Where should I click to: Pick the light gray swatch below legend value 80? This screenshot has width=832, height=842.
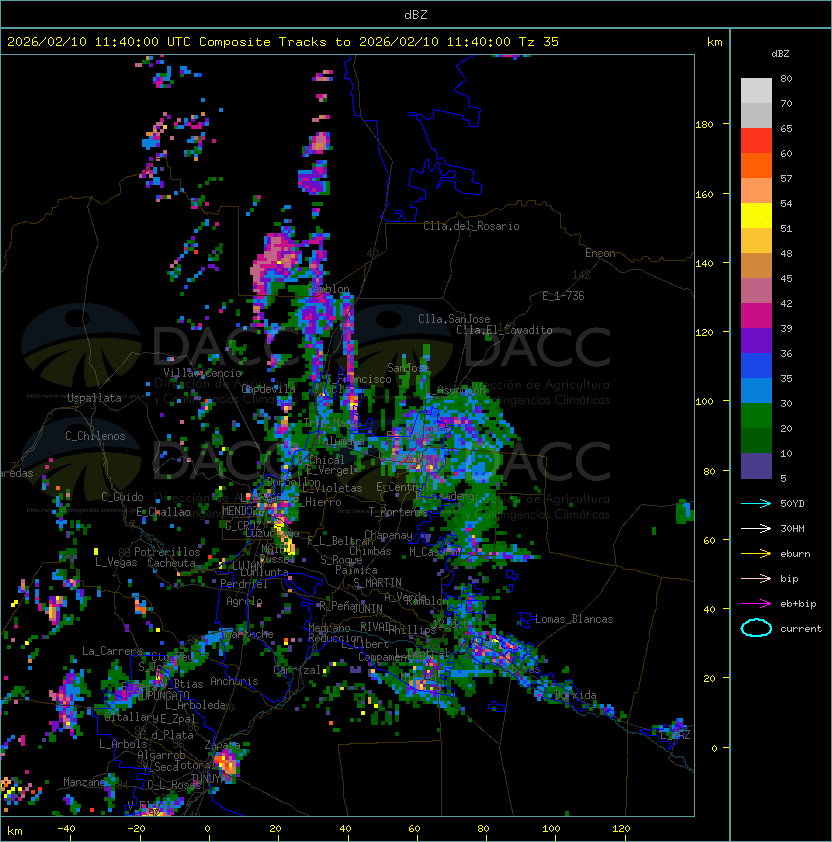coord(756,91)
